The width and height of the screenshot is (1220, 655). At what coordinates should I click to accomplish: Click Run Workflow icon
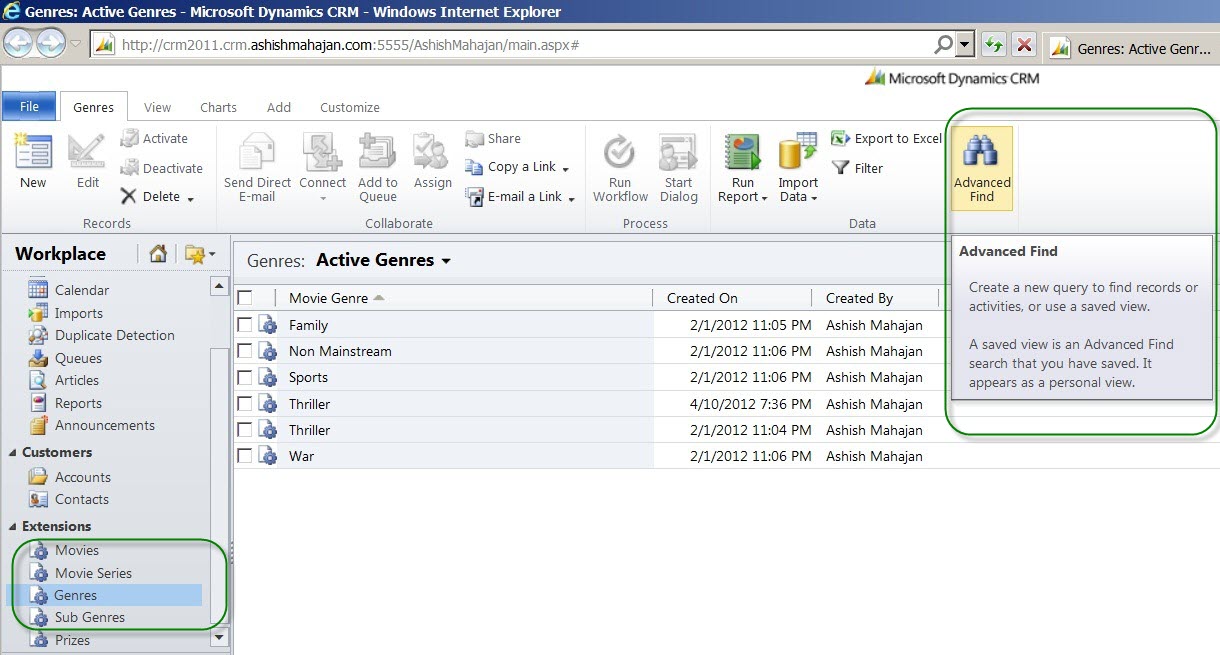tap(619, 152)
